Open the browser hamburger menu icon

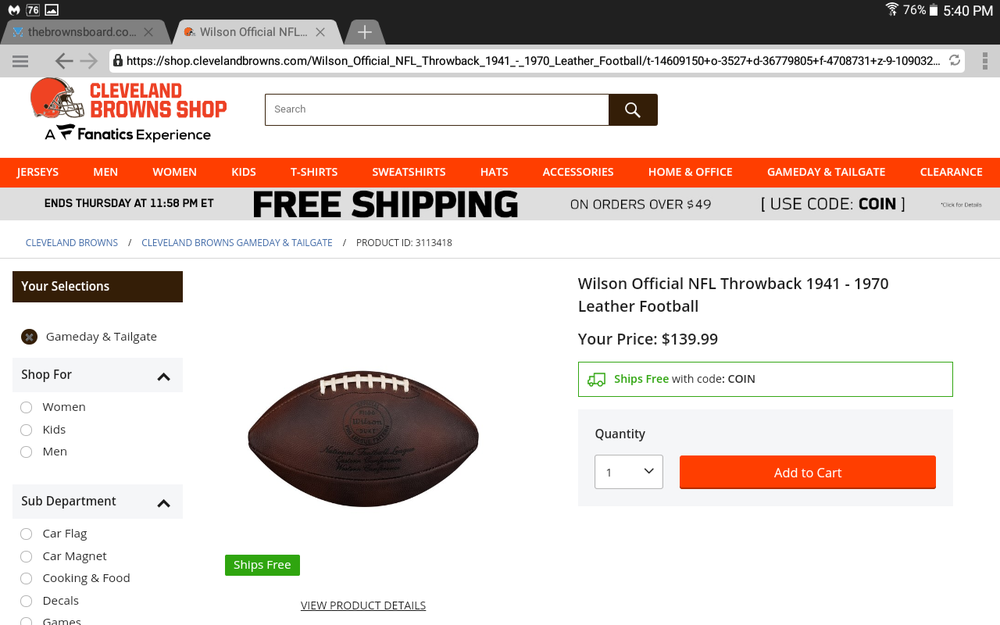pos(20,61)
